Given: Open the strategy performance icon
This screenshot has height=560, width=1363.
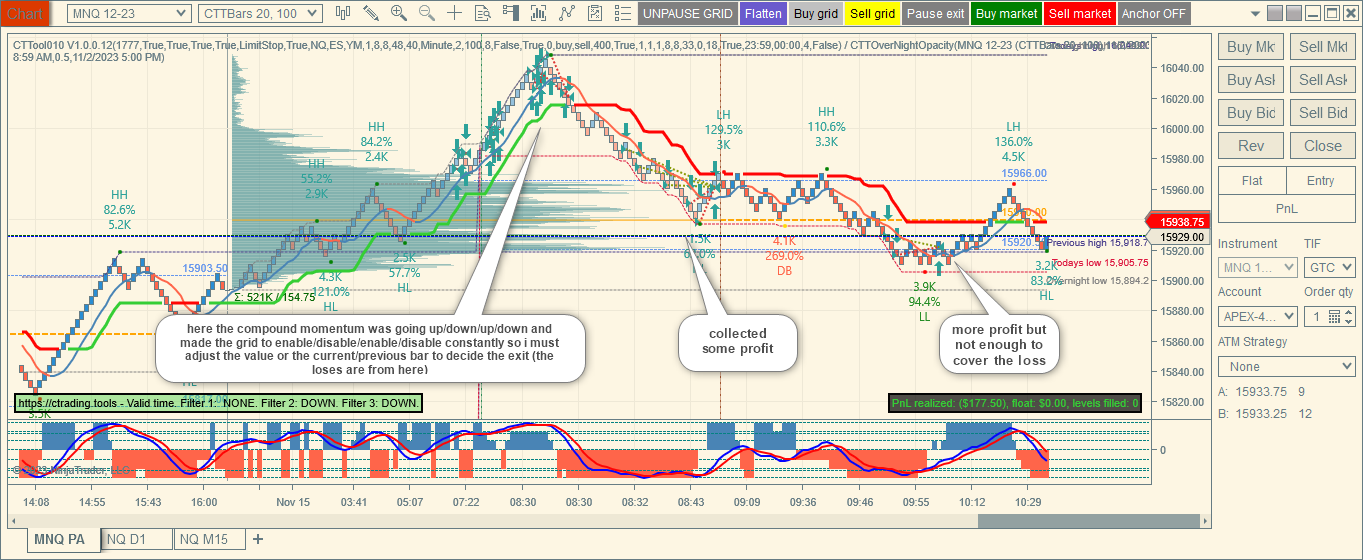Looking at the screenshot, I should [596, 13].
